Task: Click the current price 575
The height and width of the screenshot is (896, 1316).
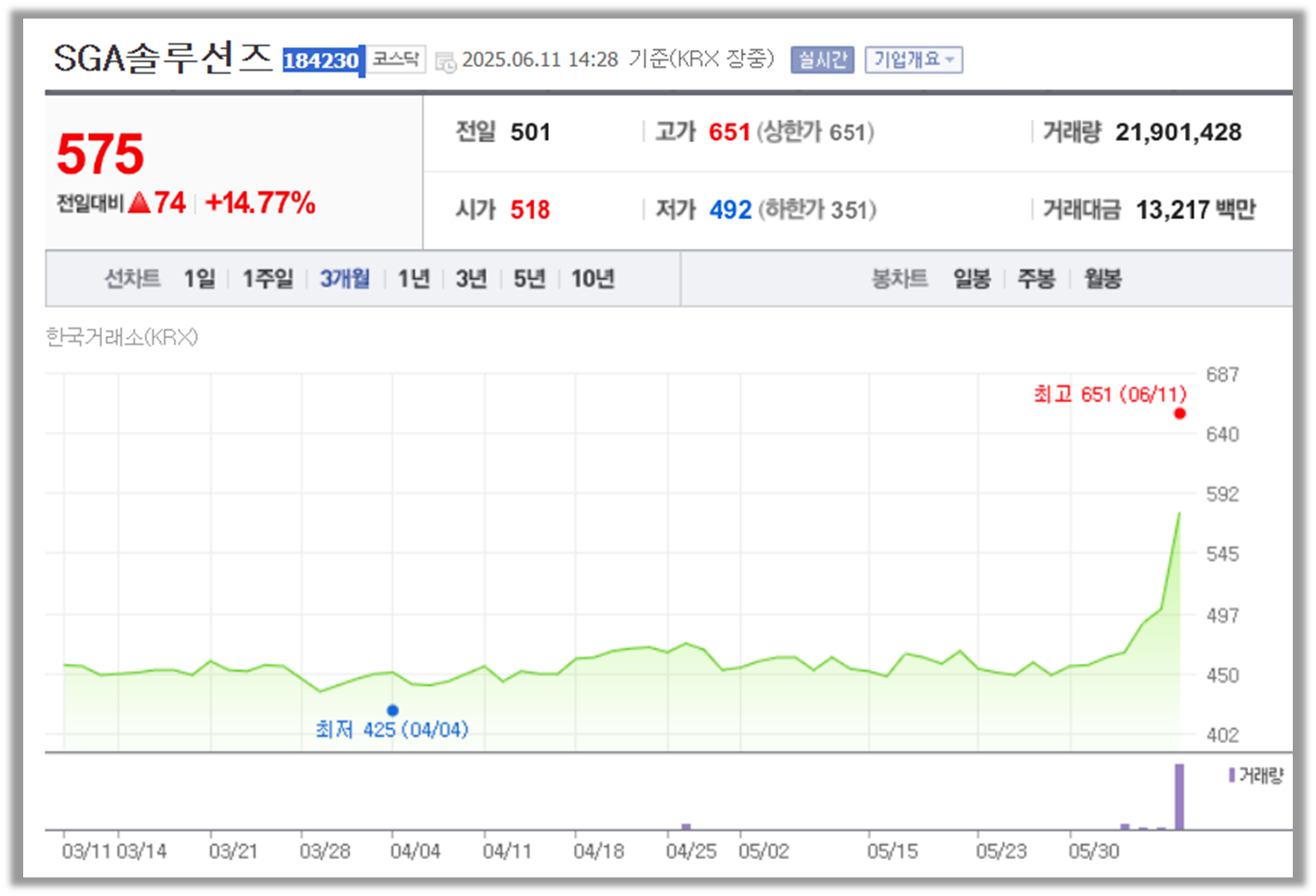Action: [100, 154]
